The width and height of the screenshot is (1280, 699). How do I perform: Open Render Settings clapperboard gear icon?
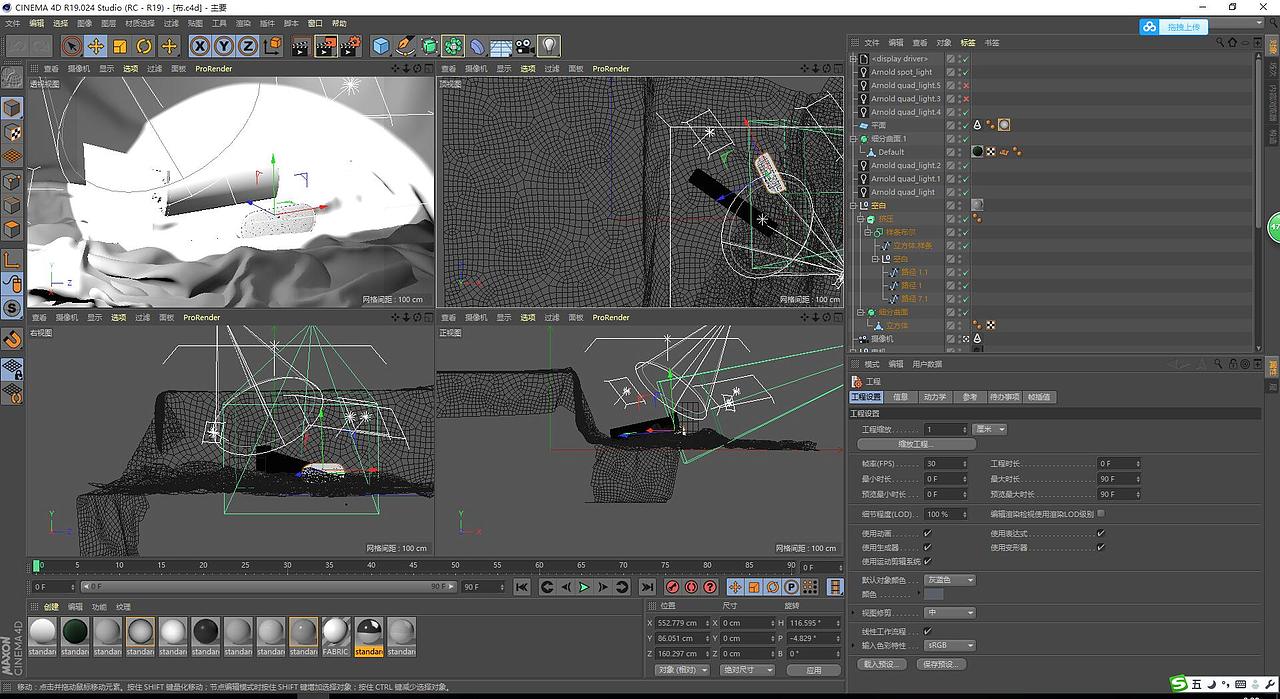pyautogui.click(x=350, y=46)
